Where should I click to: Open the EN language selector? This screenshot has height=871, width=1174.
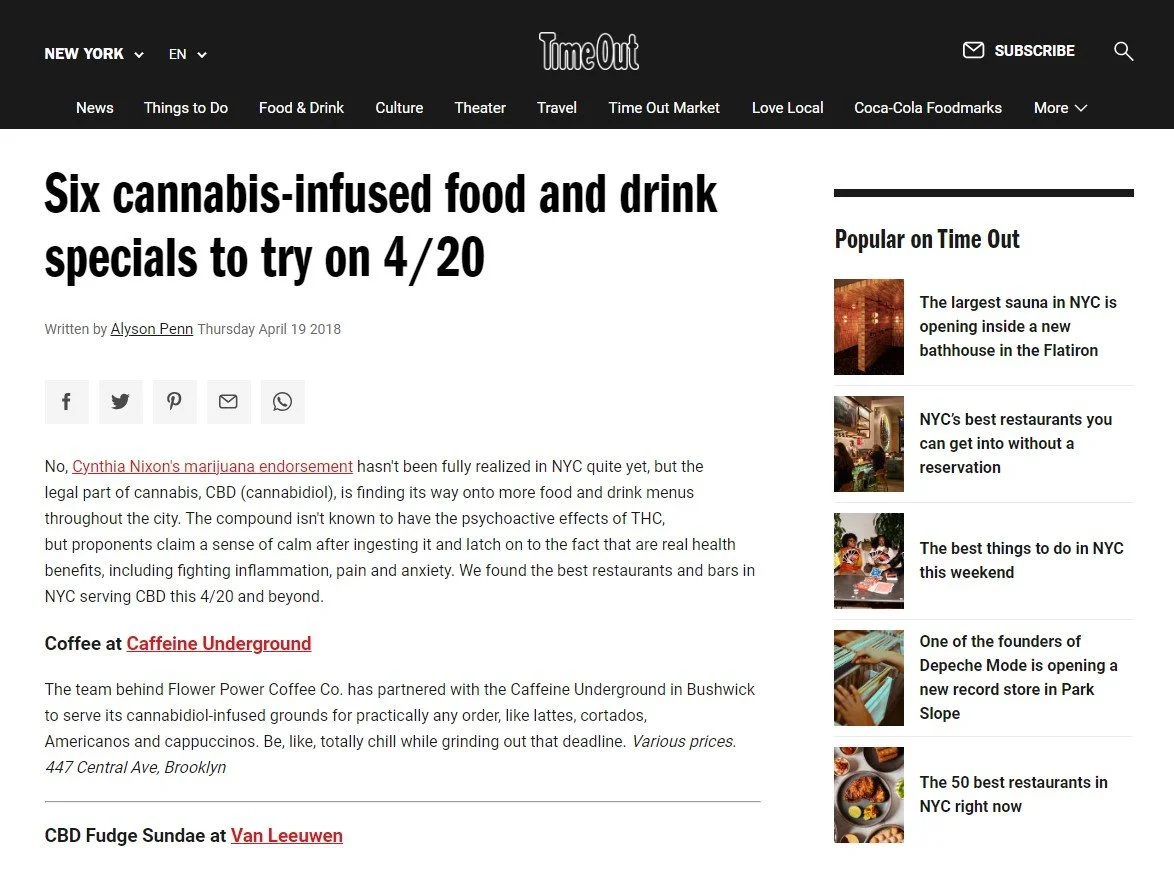[x=187, y=54]
